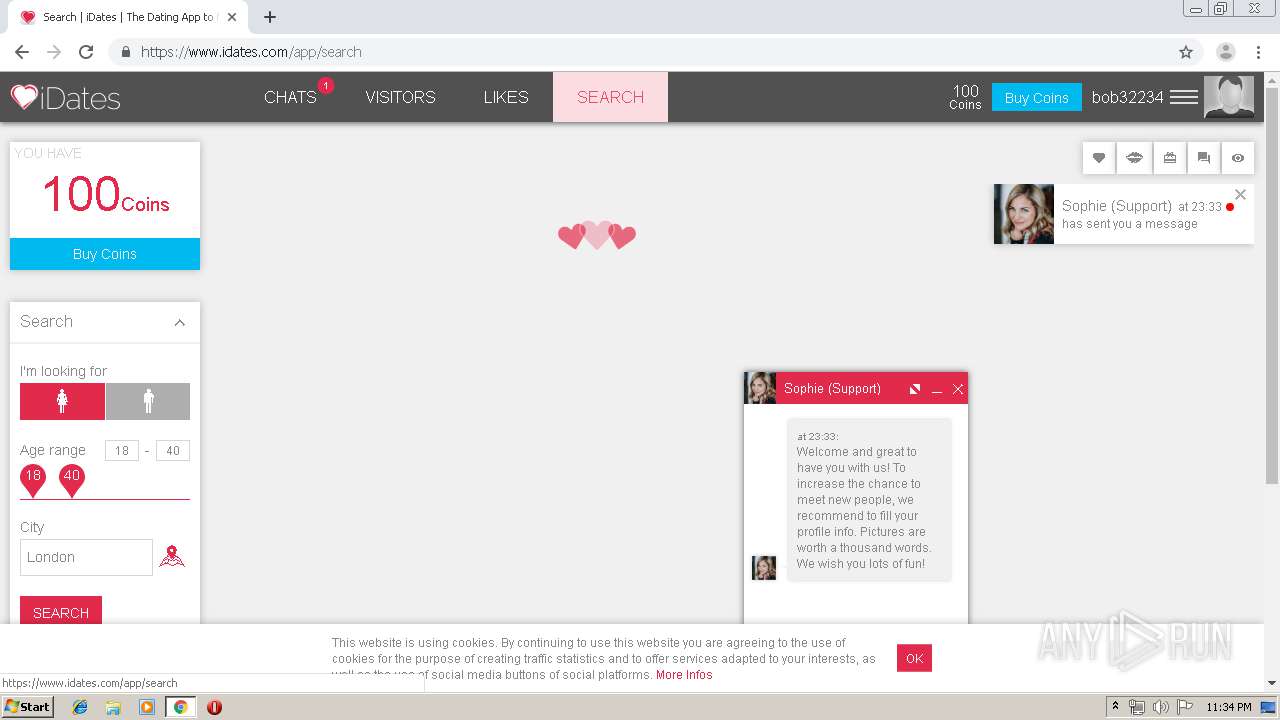This screenshot has width=1280, height=720.
Task: Click the volume icon in the system tray
Action: (1161, 707)
